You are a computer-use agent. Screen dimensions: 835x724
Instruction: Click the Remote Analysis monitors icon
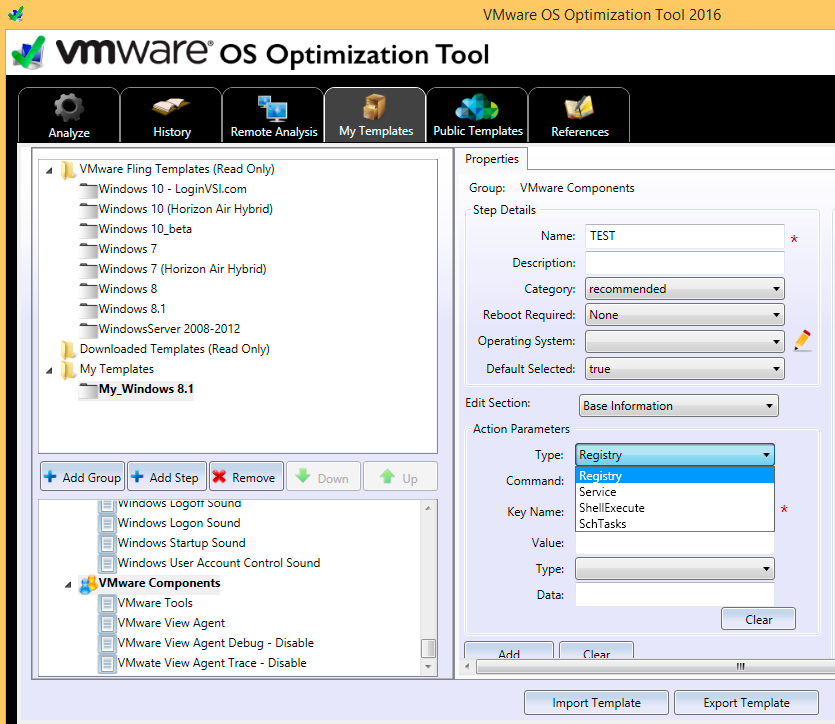click(273, 108)
